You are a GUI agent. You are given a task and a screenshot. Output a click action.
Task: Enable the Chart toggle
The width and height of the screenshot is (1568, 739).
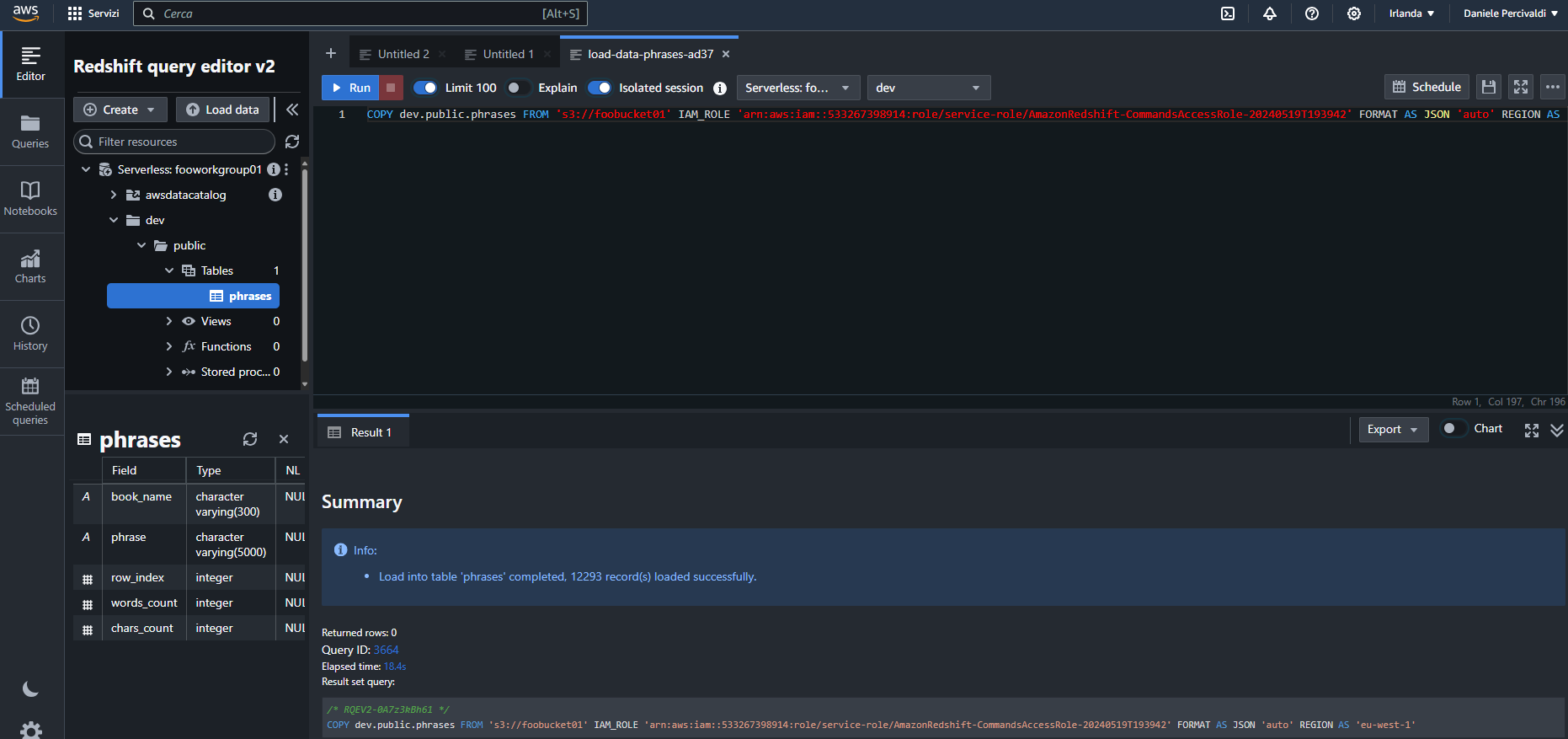coord(1454,428)
